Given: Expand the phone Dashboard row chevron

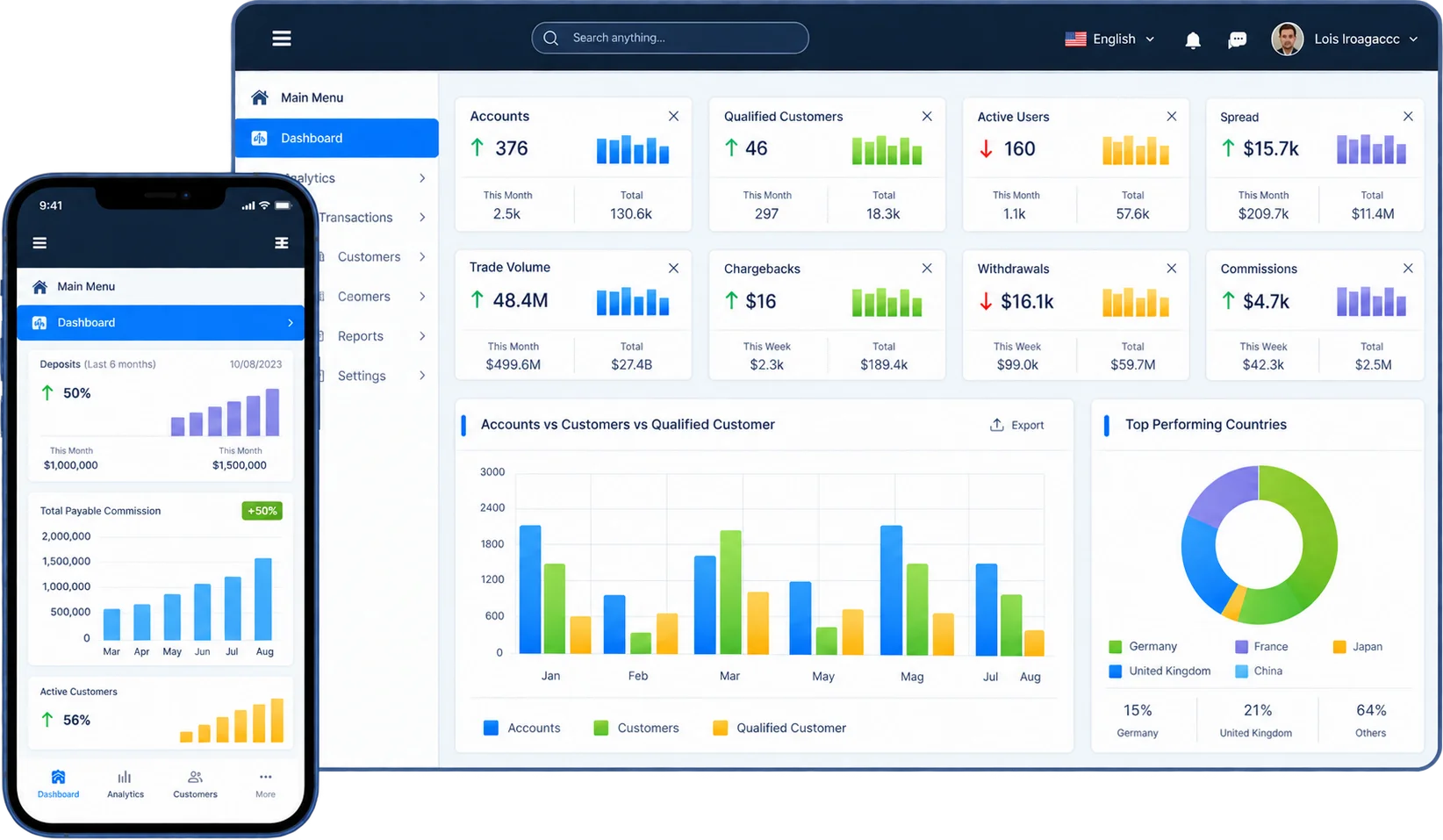Looking at the screenshot, I should click(x=291, y=323).
